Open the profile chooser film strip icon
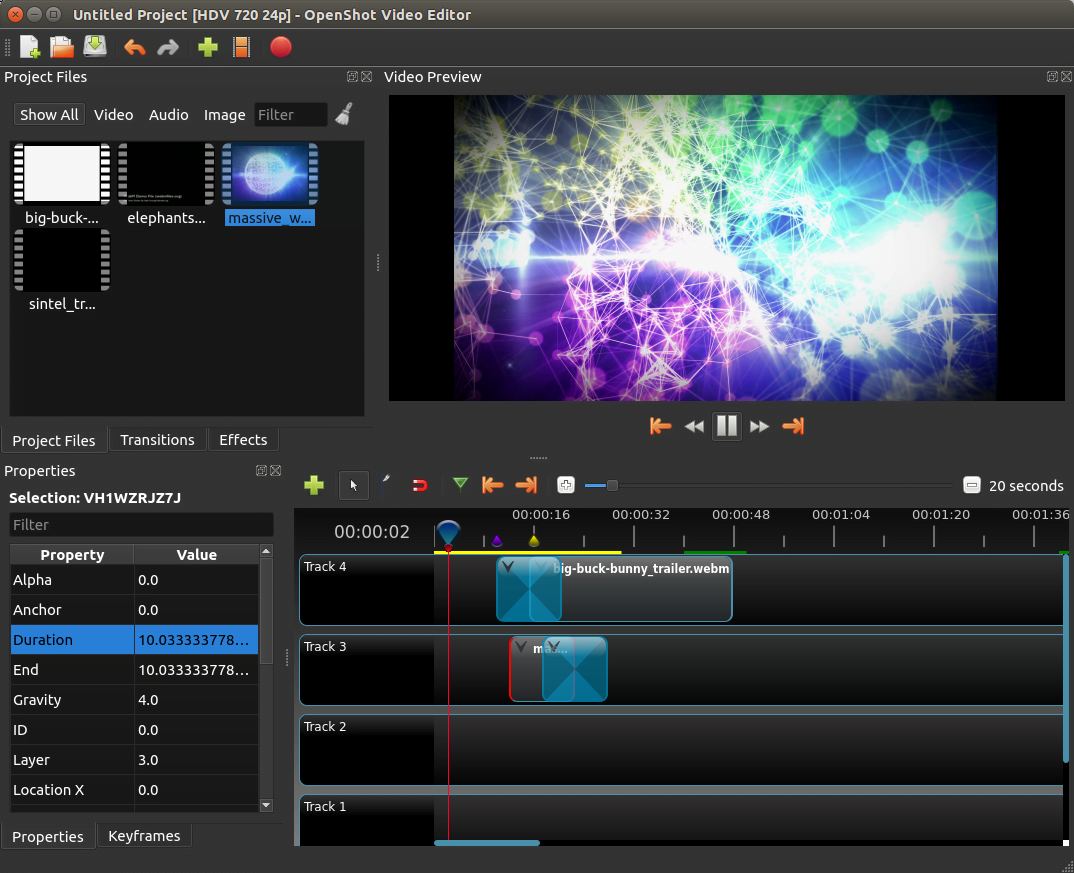1074x873 pixels. tap(241, 47)
